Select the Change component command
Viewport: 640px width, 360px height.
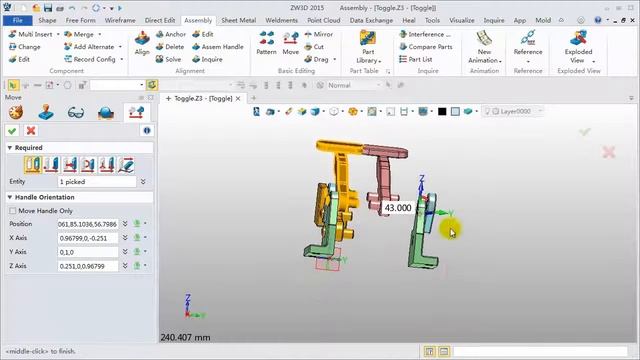(24, 47)
